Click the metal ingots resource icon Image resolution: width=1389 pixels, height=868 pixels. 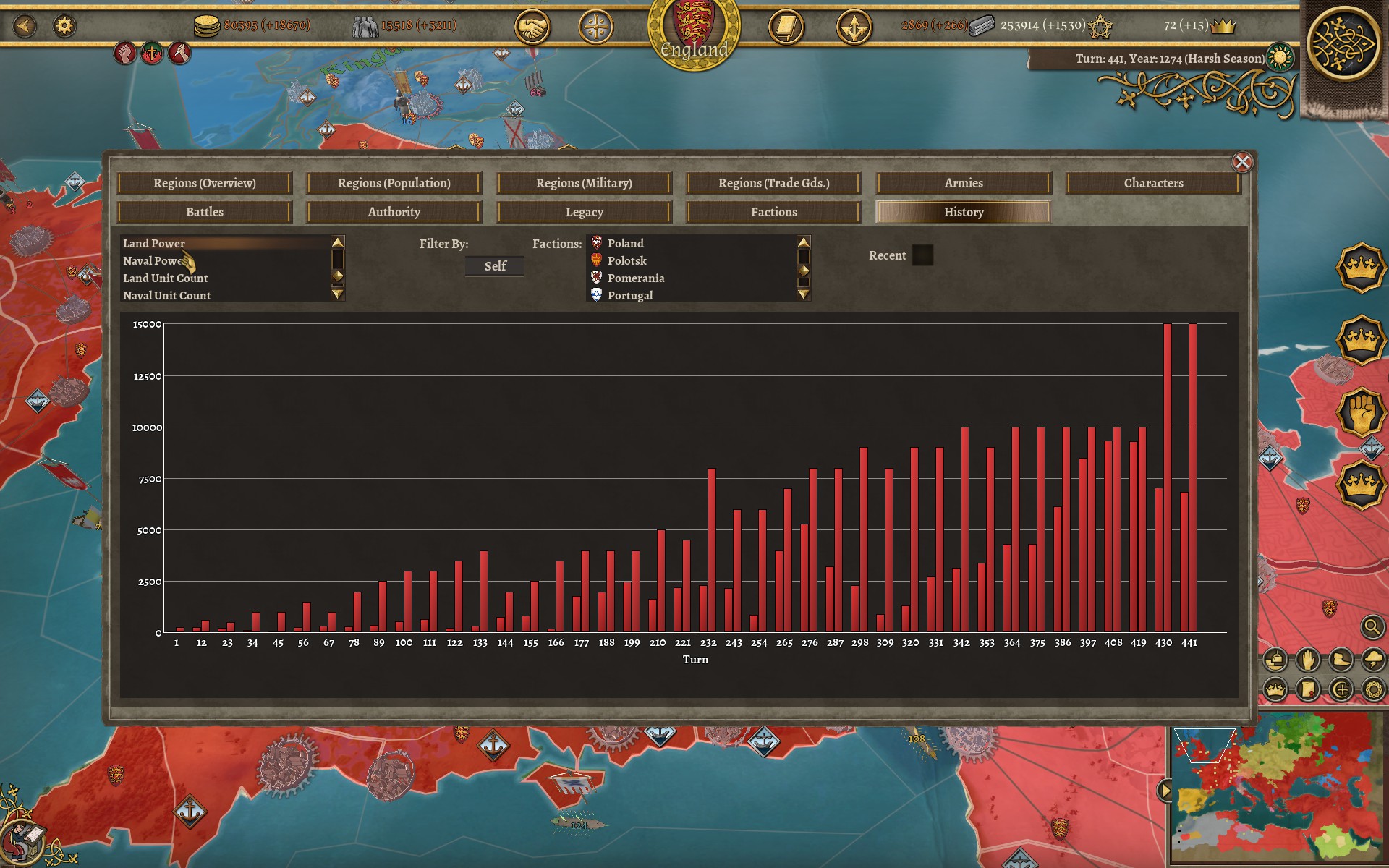(x=982, y=26)
